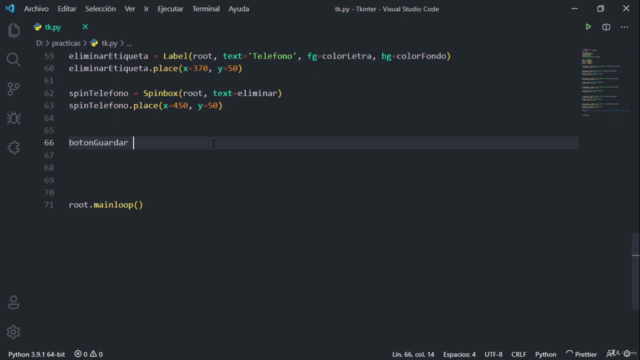Click Lín. 66, col. 14 indicator

(413, 354)
